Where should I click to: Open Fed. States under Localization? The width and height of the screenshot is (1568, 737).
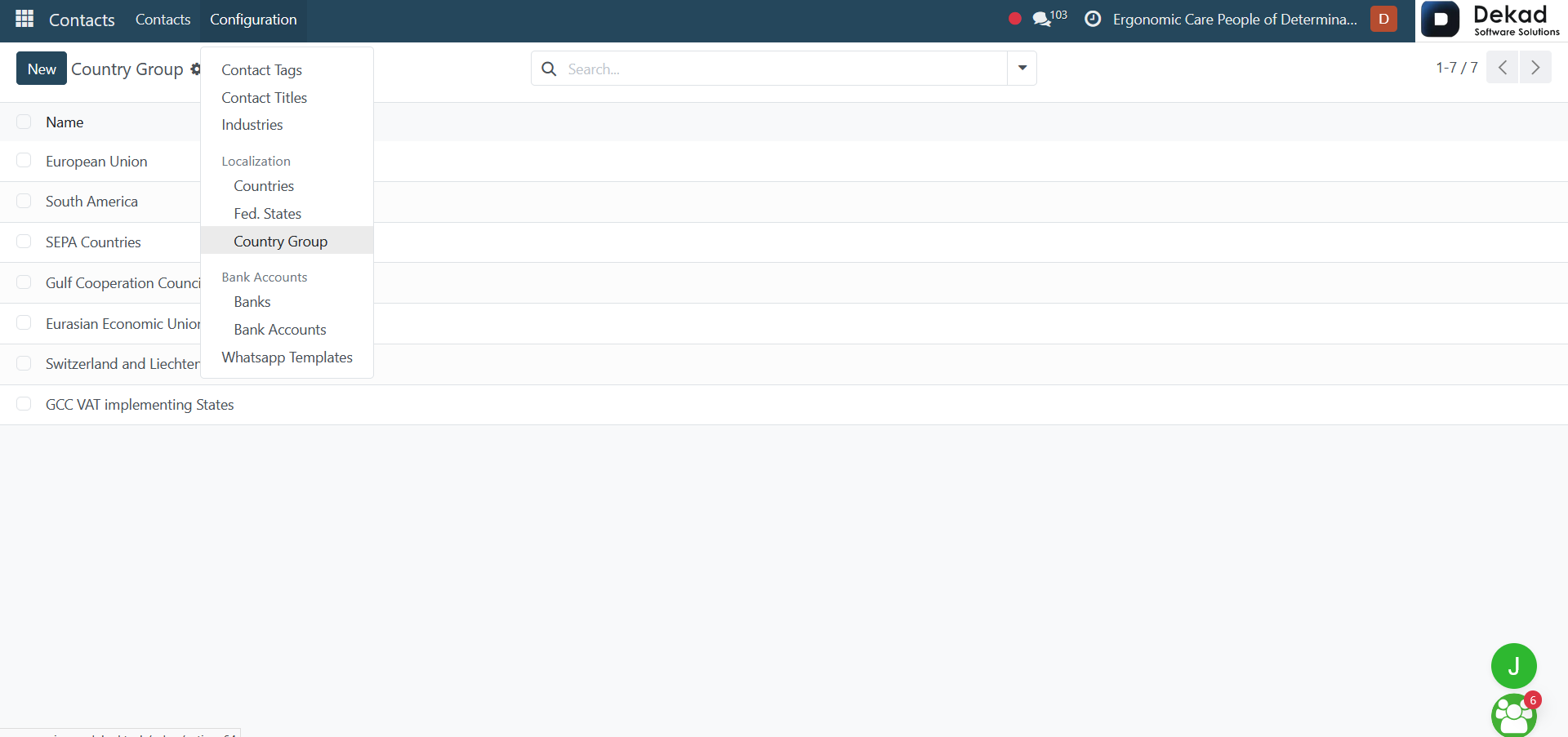tap(267, 214)
